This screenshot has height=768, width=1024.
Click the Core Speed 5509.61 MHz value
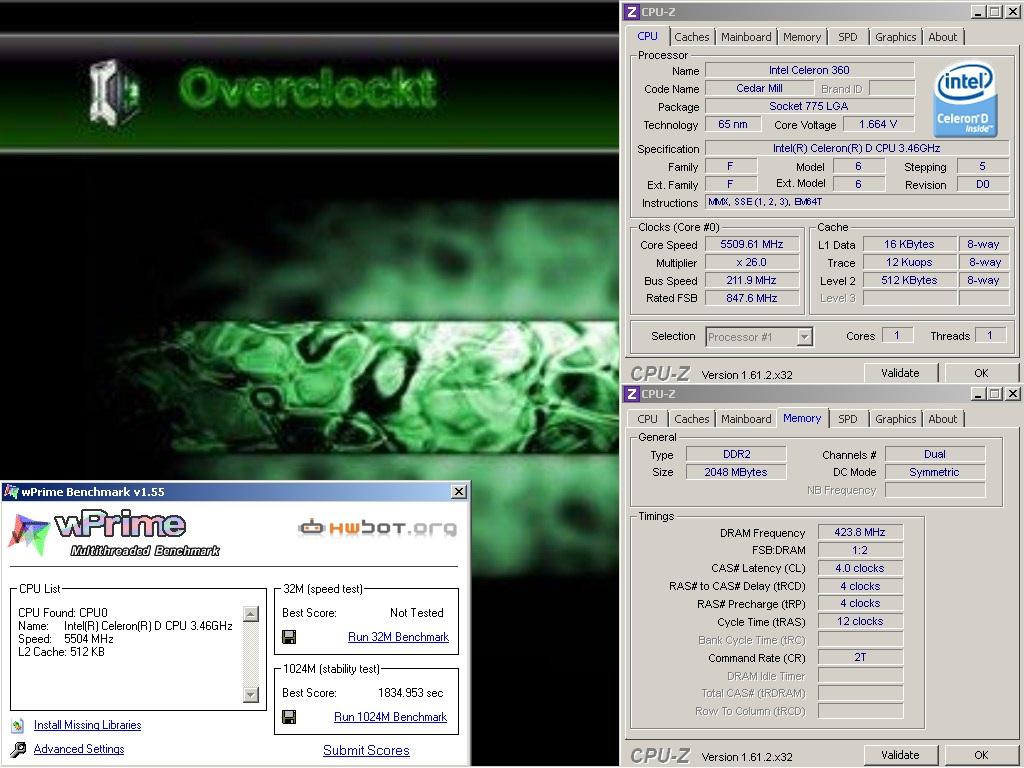pyautogui.click(x=752, y=244)
